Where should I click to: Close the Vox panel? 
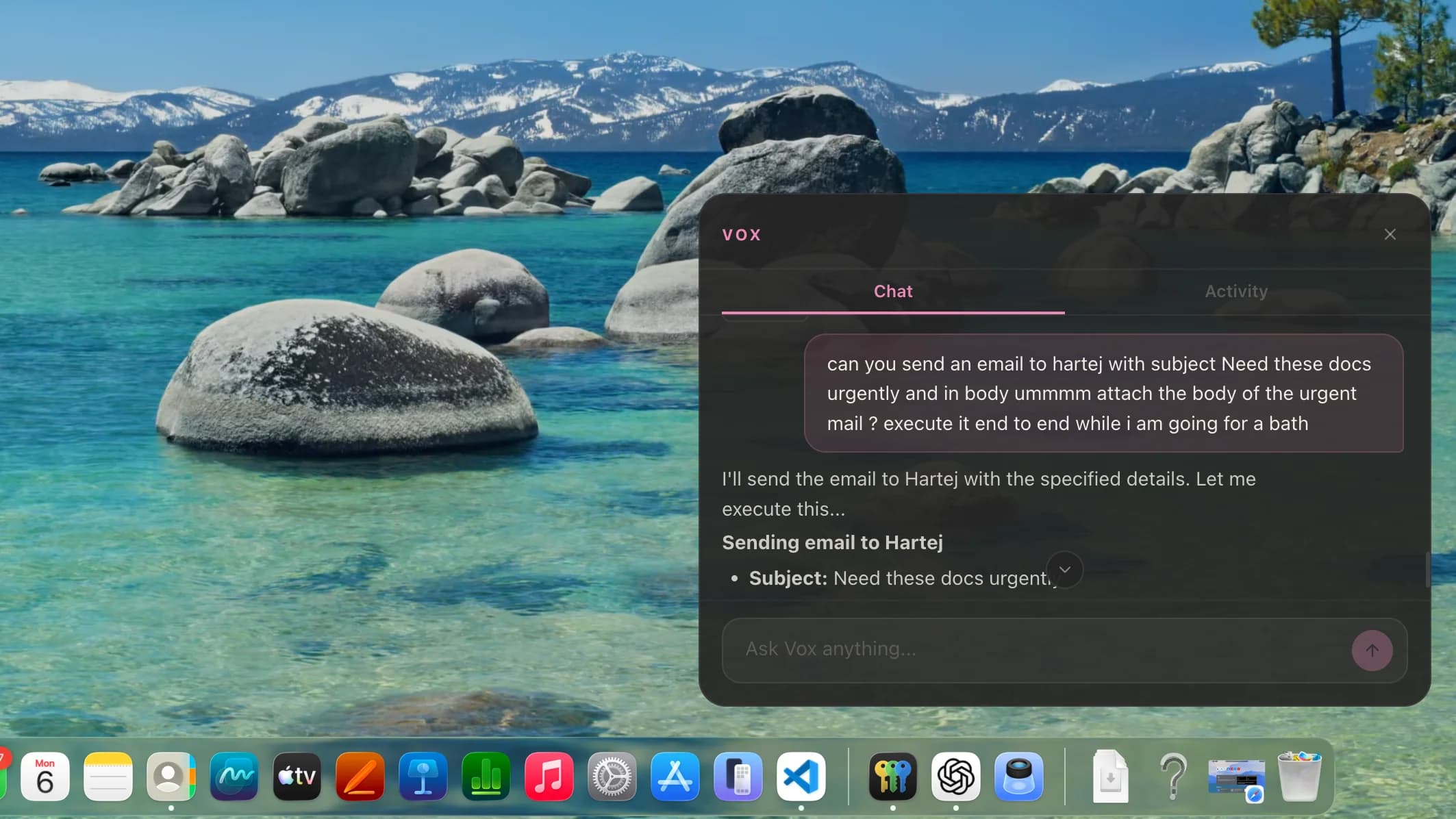1390,234
